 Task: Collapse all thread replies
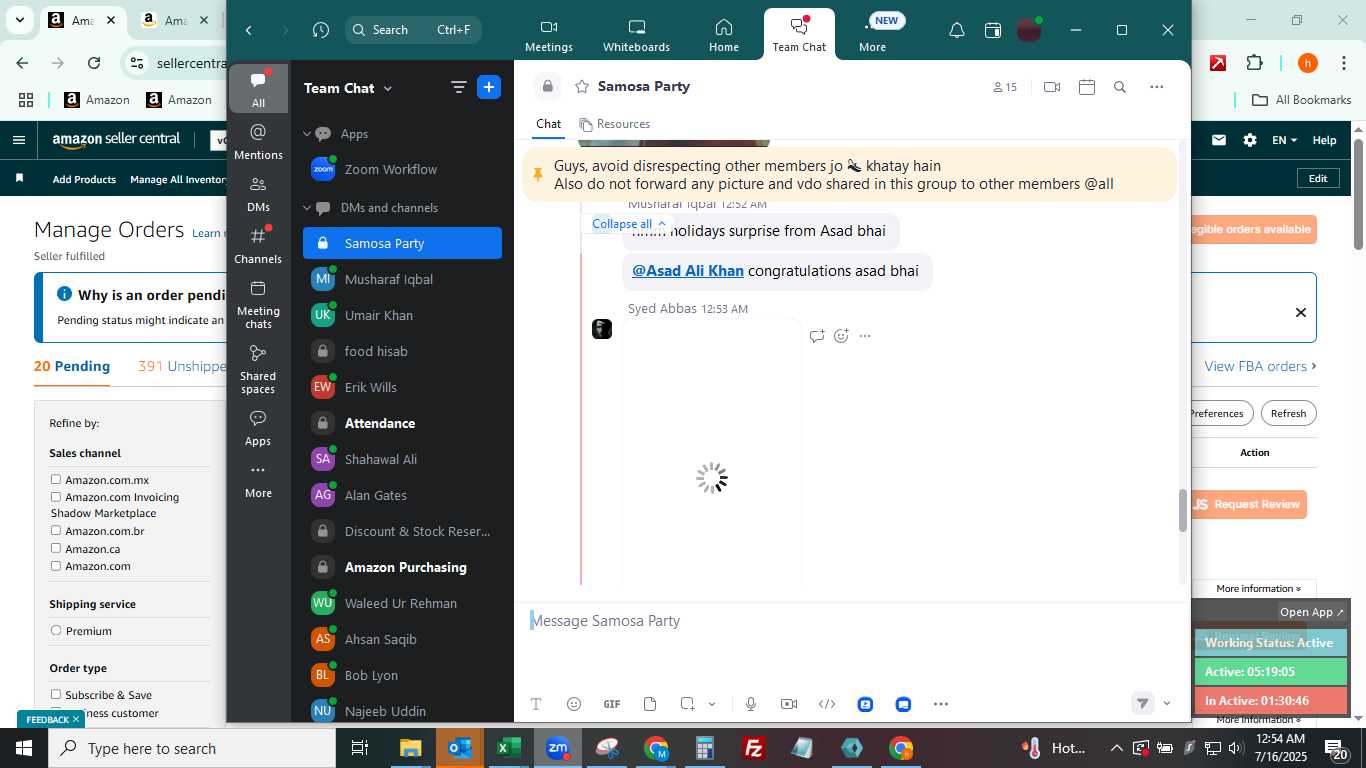pyautogui.click(x=629, y=224)
